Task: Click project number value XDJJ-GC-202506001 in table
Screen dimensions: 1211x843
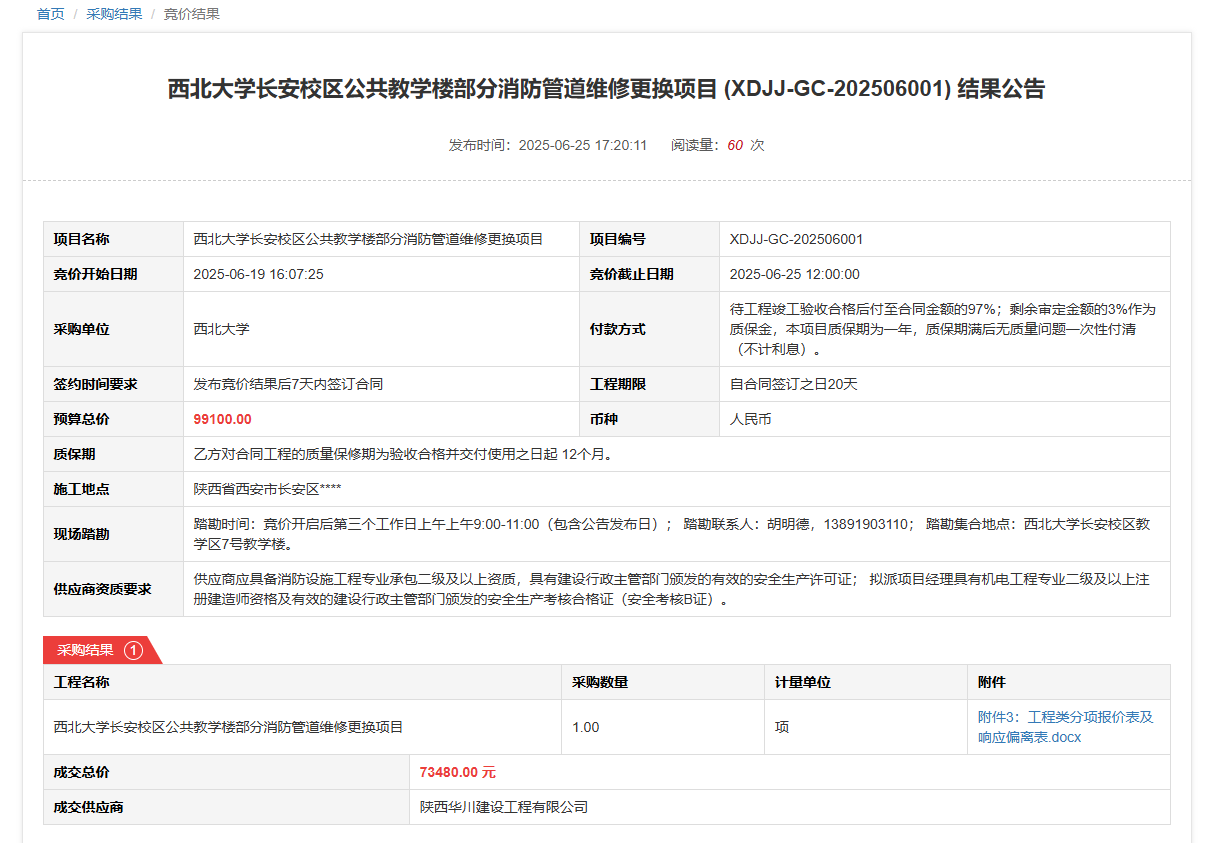Action: pyautogui.click(x=796, y=239)
